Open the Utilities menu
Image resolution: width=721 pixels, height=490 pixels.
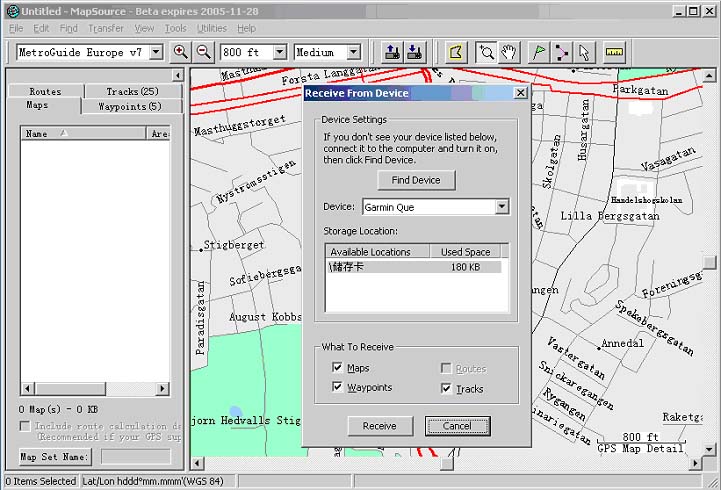coord(212,28)
